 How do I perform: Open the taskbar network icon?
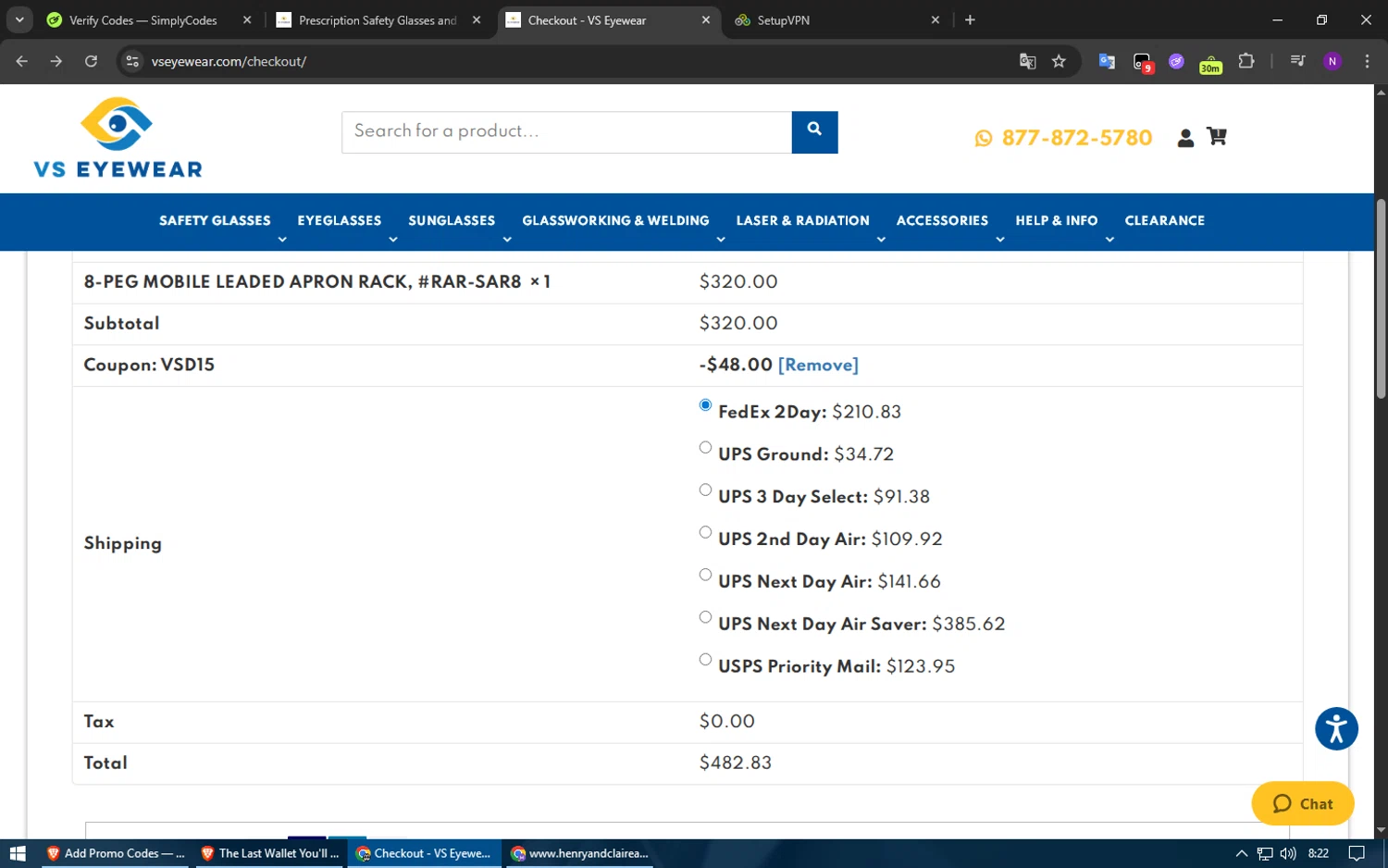point(1265,853)
